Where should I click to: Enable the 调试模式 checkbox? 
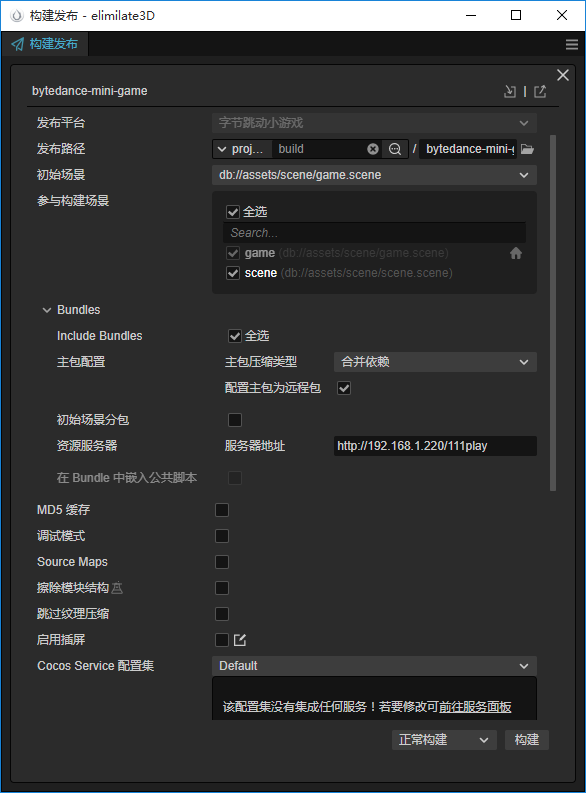click(222, 536)
